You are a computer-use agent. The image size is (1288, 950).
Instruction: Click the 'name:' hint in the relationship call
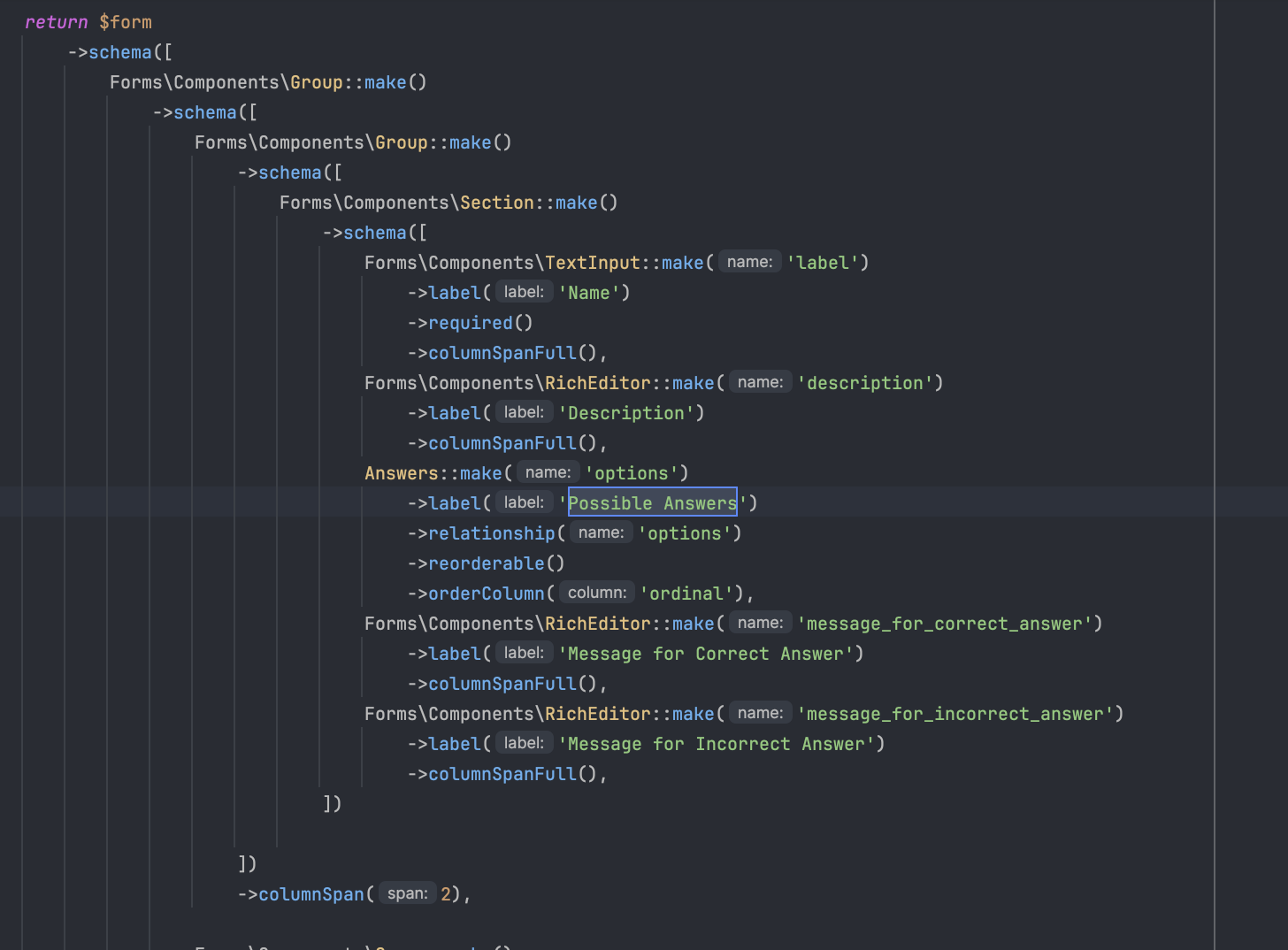[x=602, y=532]
